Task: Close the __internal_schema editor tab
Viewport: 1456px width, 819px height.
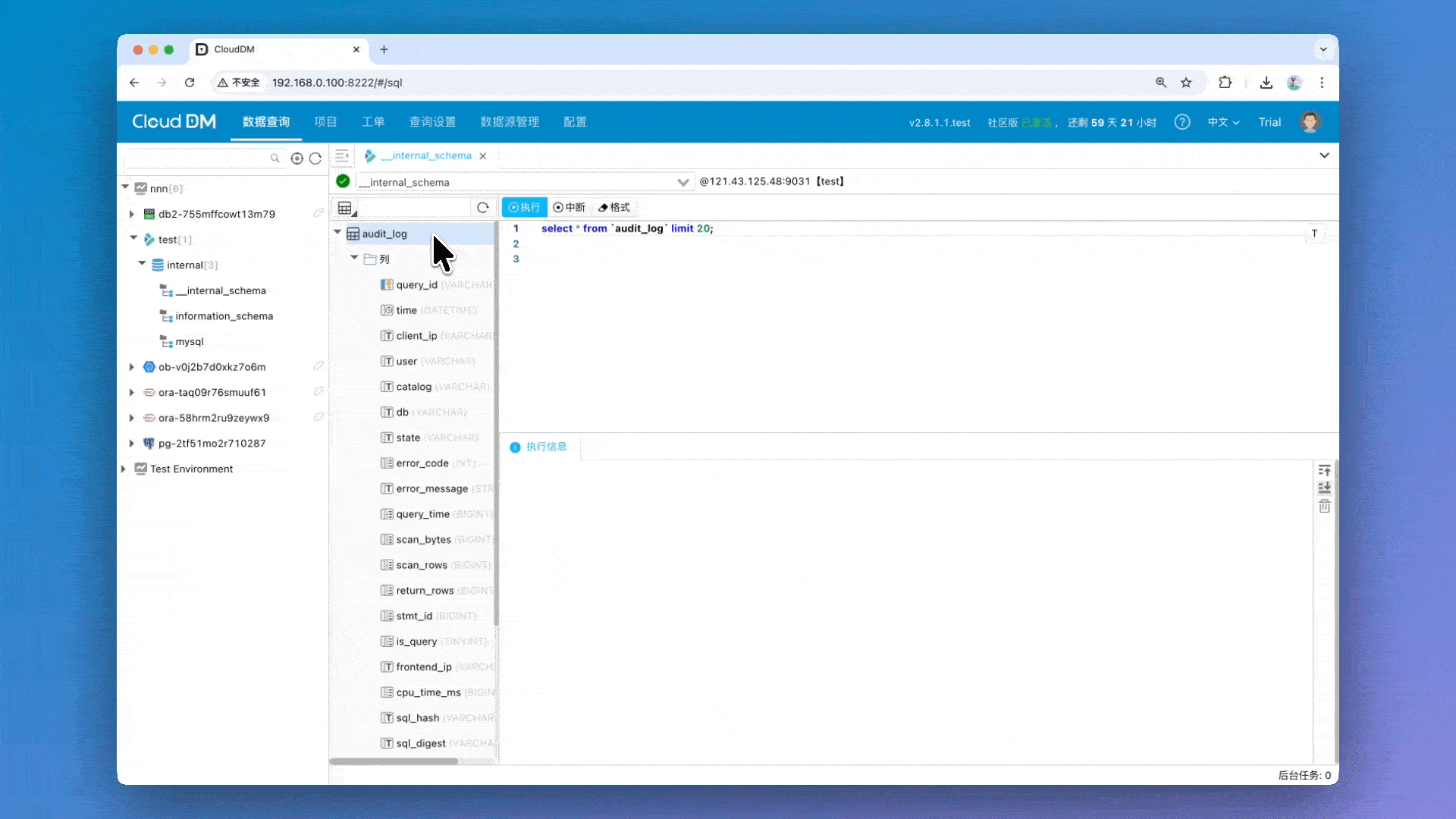Action: point(483,155)
